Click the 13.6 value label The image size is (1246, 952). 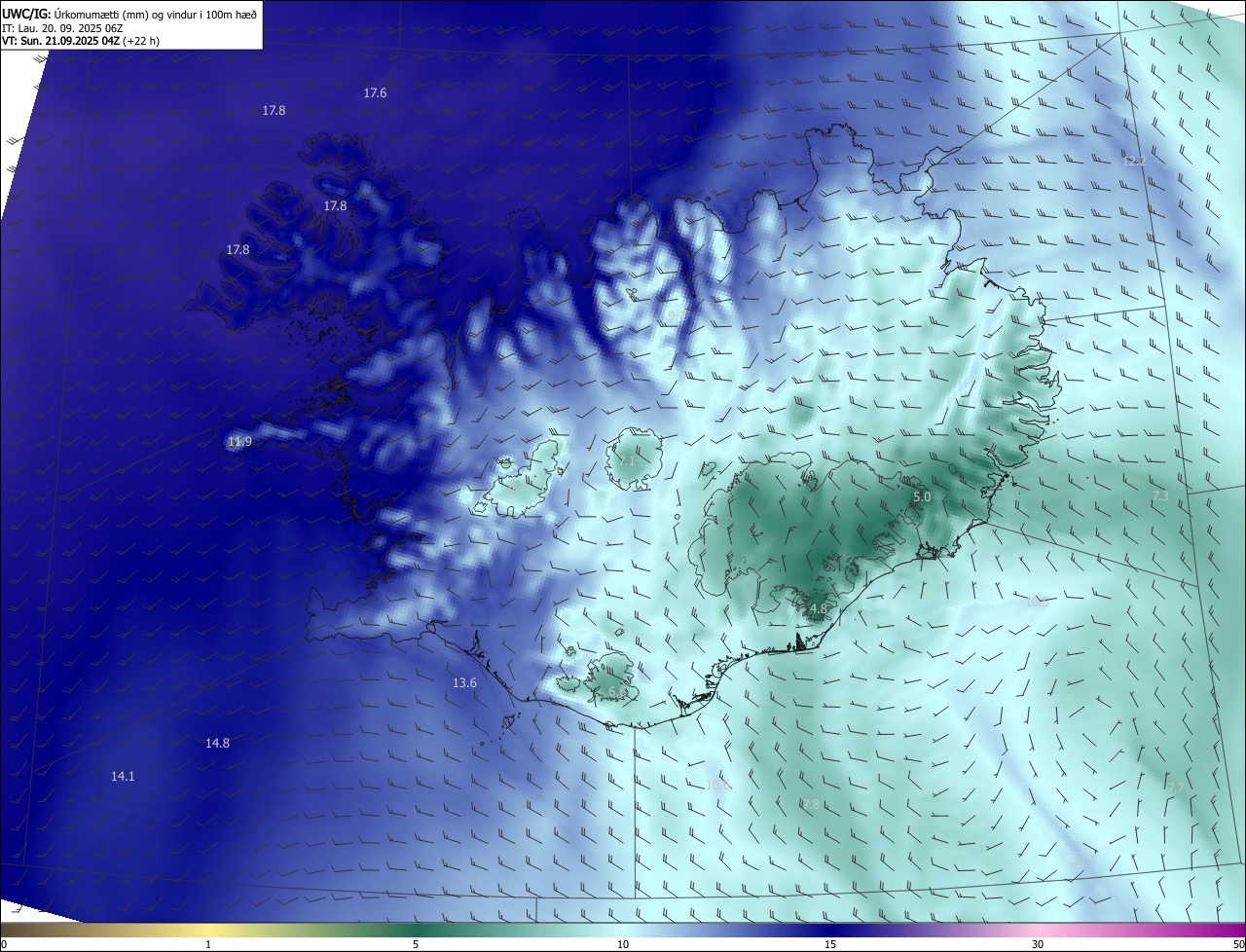pos(464,683)
